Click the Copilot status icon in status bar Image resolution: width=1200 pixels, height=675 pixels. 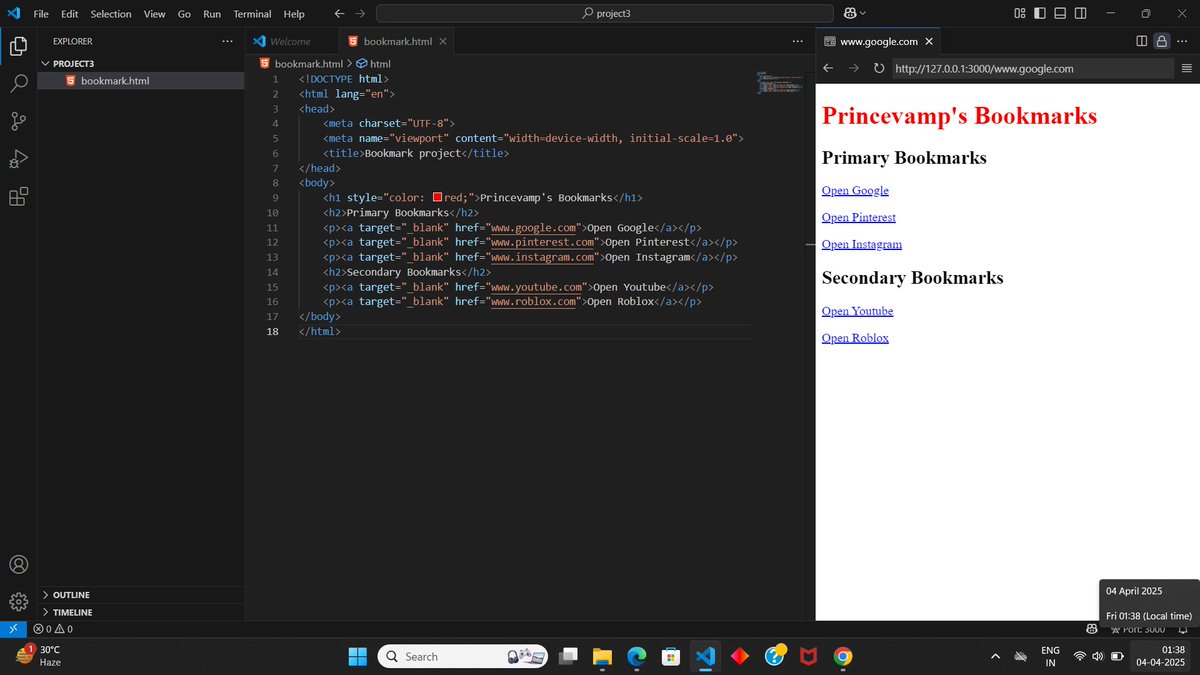[1092, 629]
